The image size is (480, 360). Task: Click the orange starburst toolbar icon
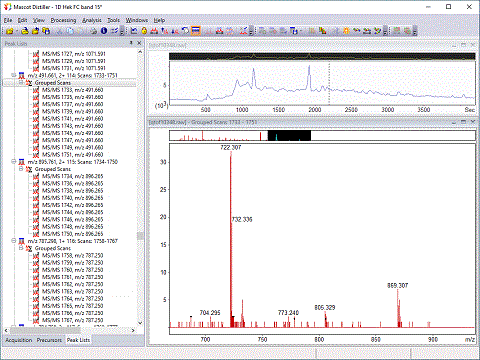pos(346,31)
